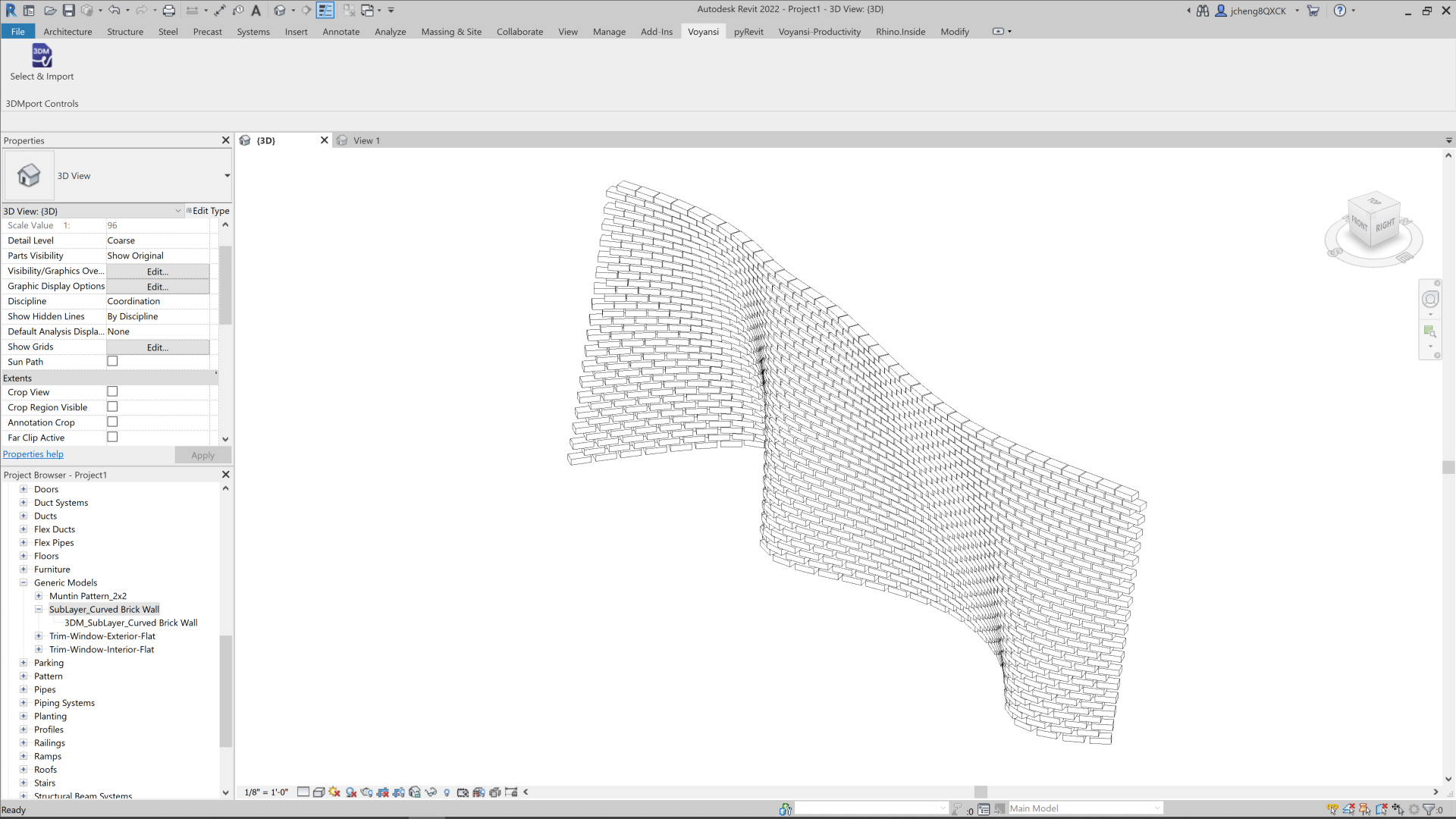Enable the Crop View checkbox
The height and width of the screenshot is (819, 1456).
point(112,392)
